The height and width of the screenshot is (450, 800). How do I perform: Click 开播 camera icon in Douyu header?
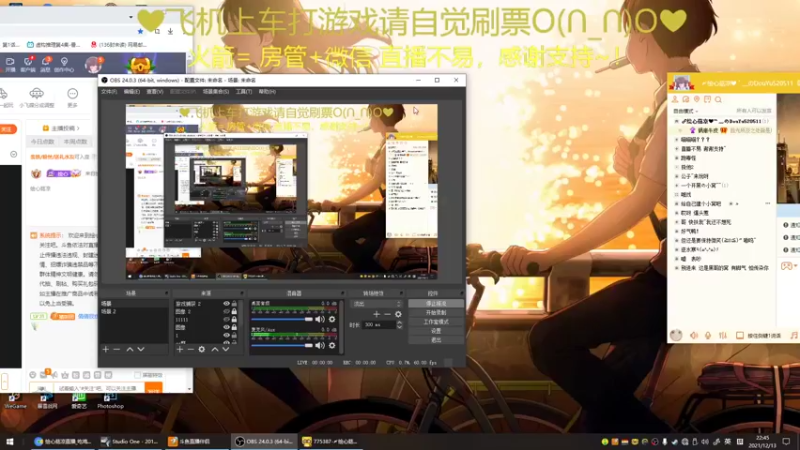10,61
